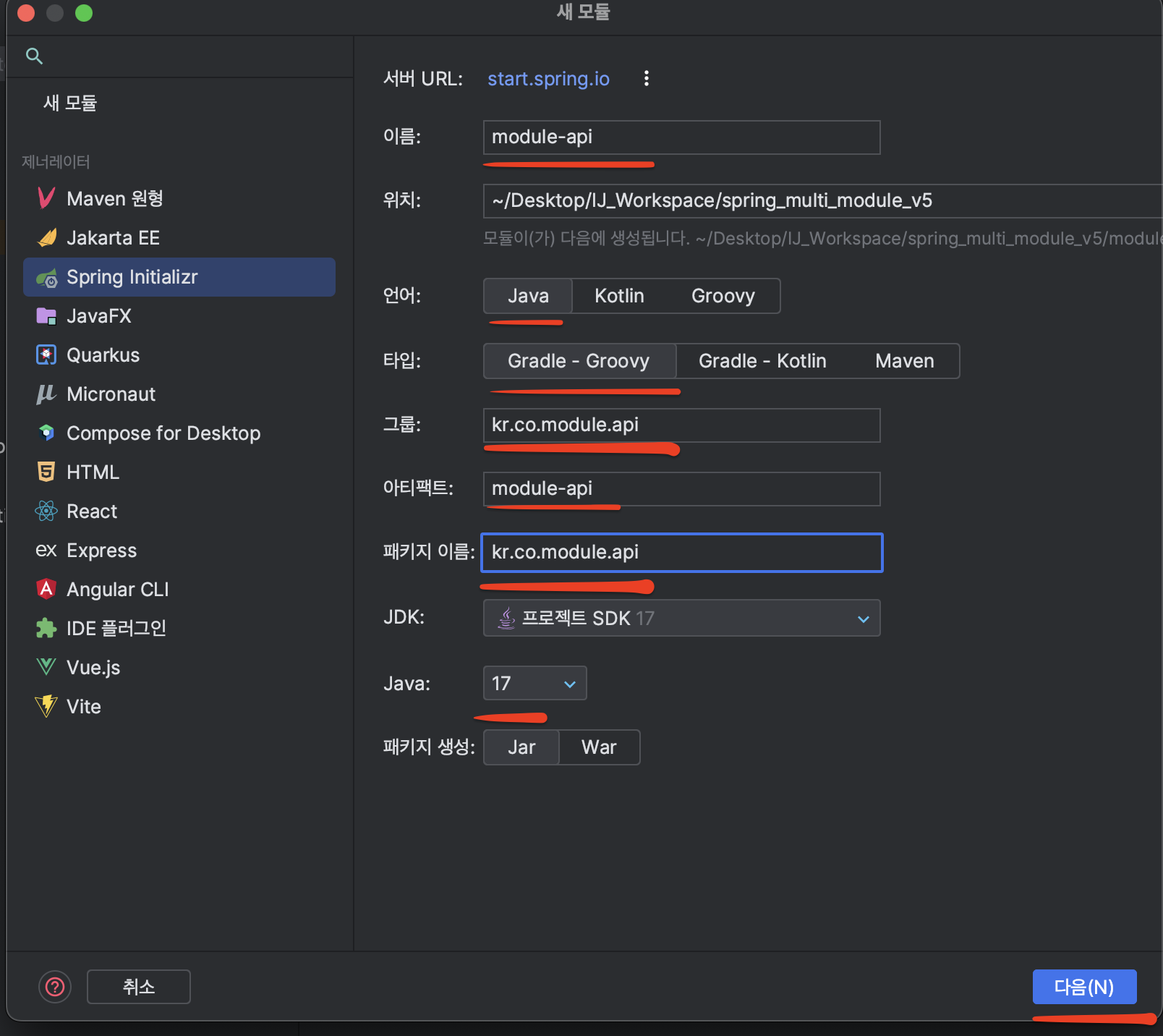
Task: Select the Micronaut mu icon
Action: [x=46, y=394]
